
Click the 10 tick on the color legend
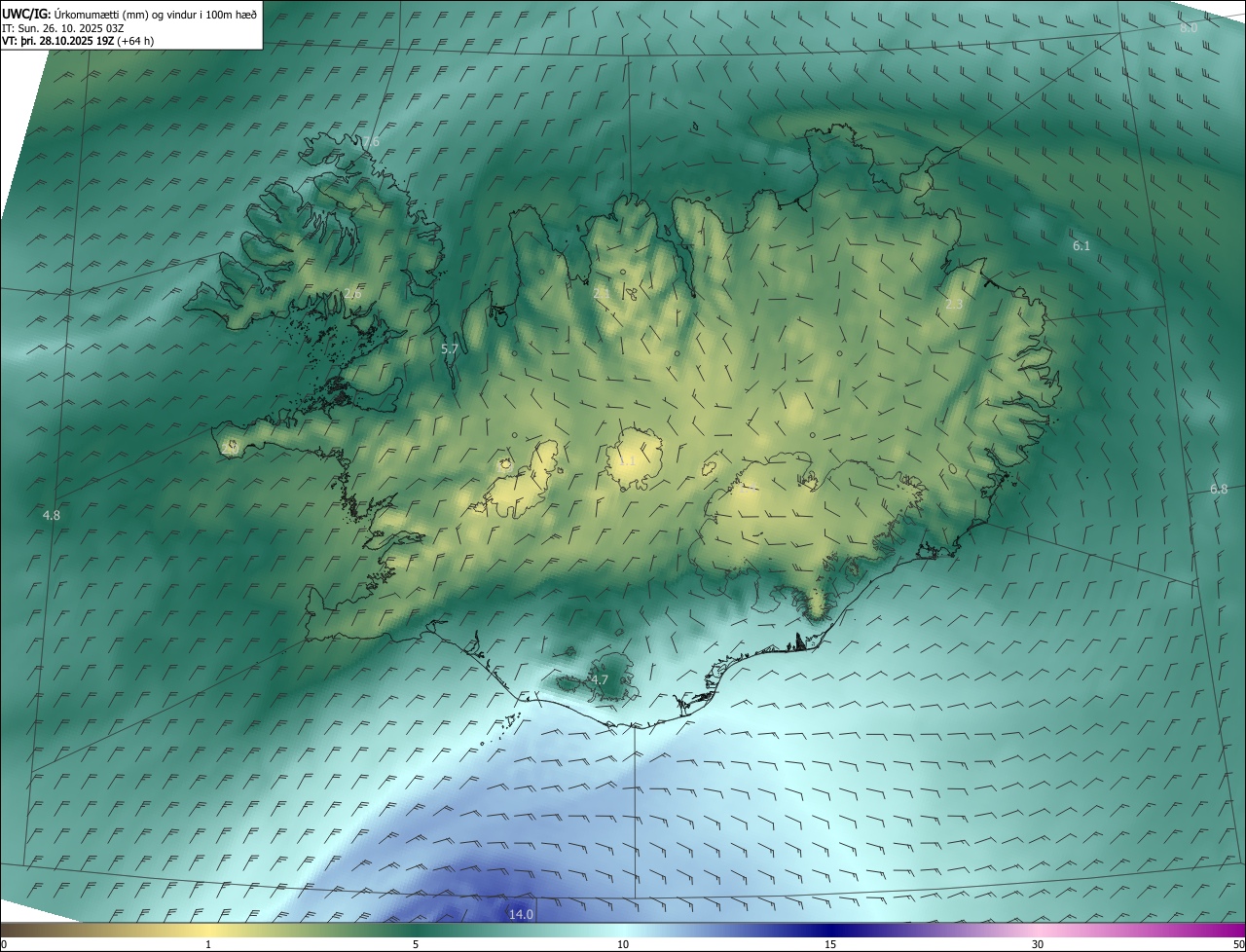(623, 944)
